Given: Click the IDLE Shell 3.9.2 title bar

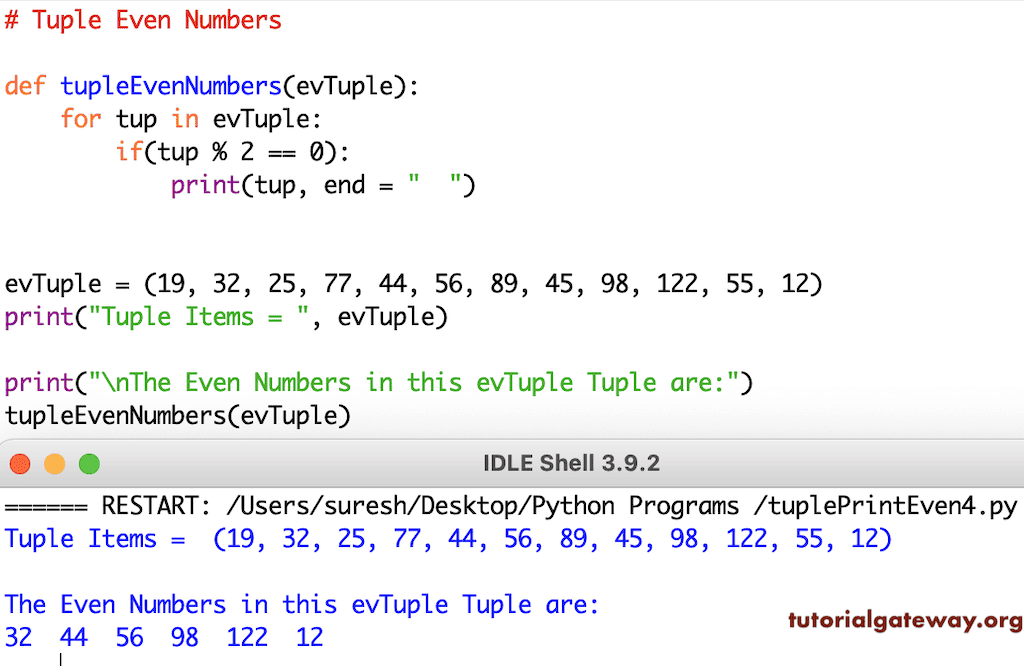Looking at the screenshot, I should (572, 462).
